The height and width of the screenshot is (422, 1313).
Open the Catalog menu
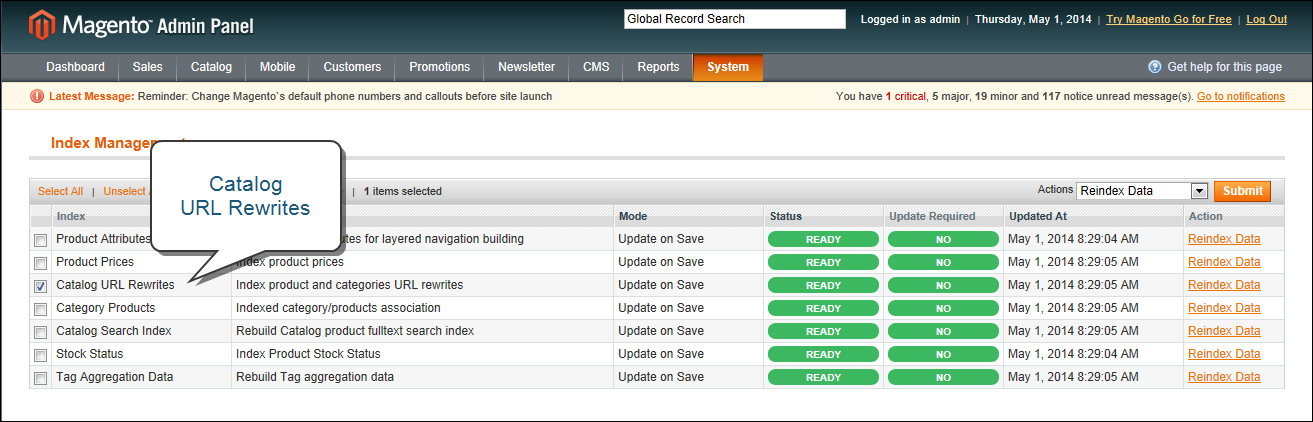(211, 67)
